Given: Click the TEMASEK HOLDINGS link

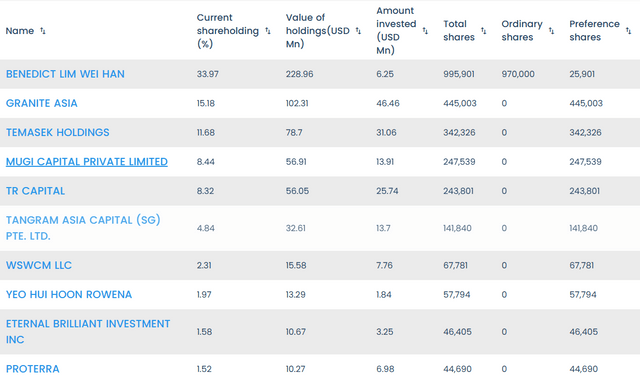Looking at the screenshot, I should tap(58, 132).
